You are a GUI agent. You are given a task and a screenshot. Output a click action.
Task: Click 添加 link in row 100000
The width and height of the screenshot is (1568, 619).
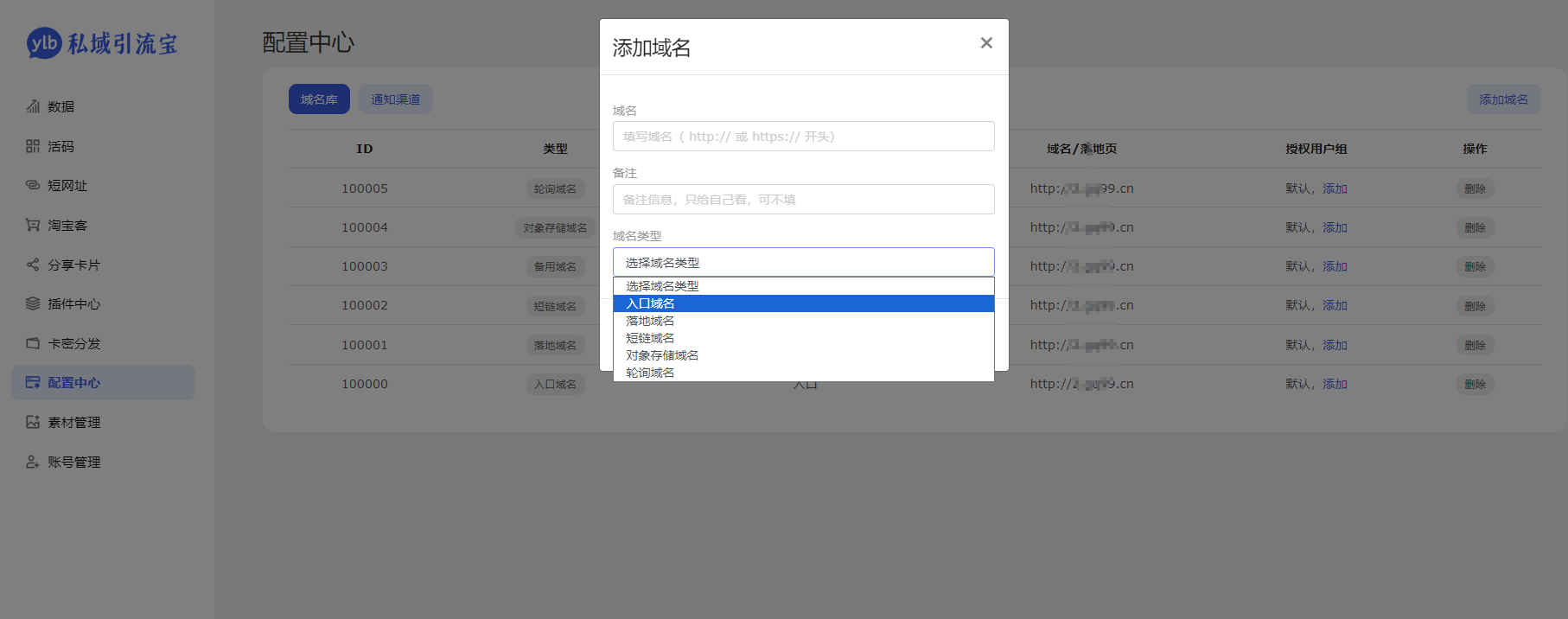pos(1335,384)
